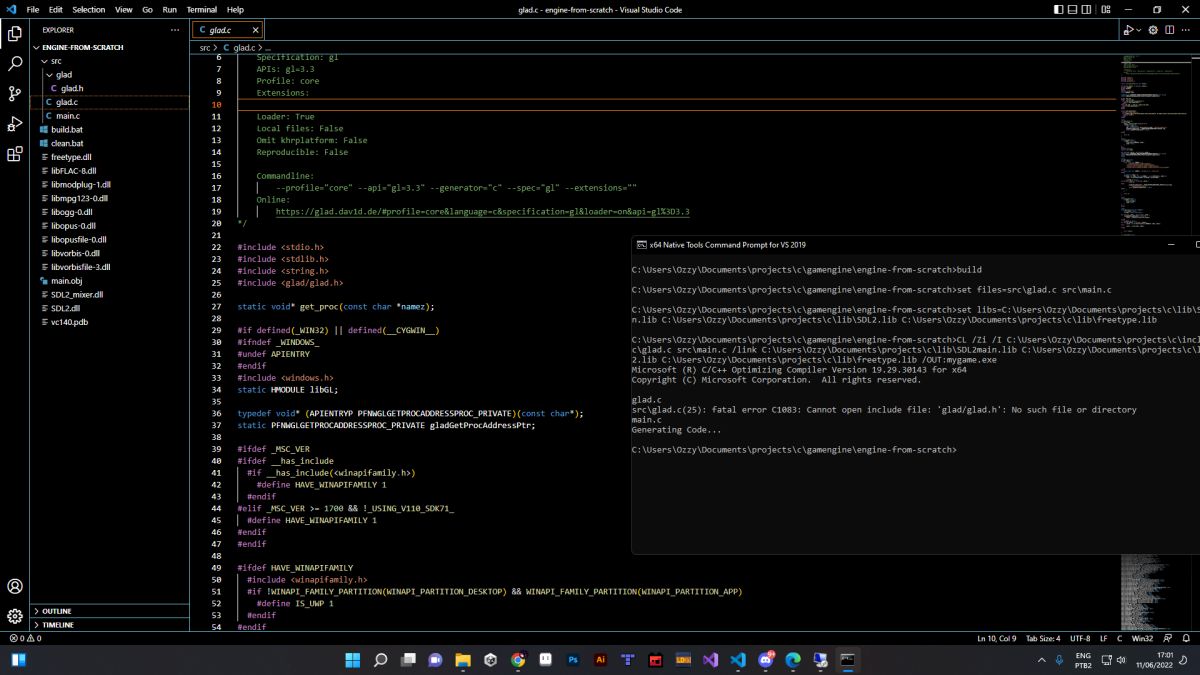Follow the glad.dav1d.de link in code

(482, 212)
